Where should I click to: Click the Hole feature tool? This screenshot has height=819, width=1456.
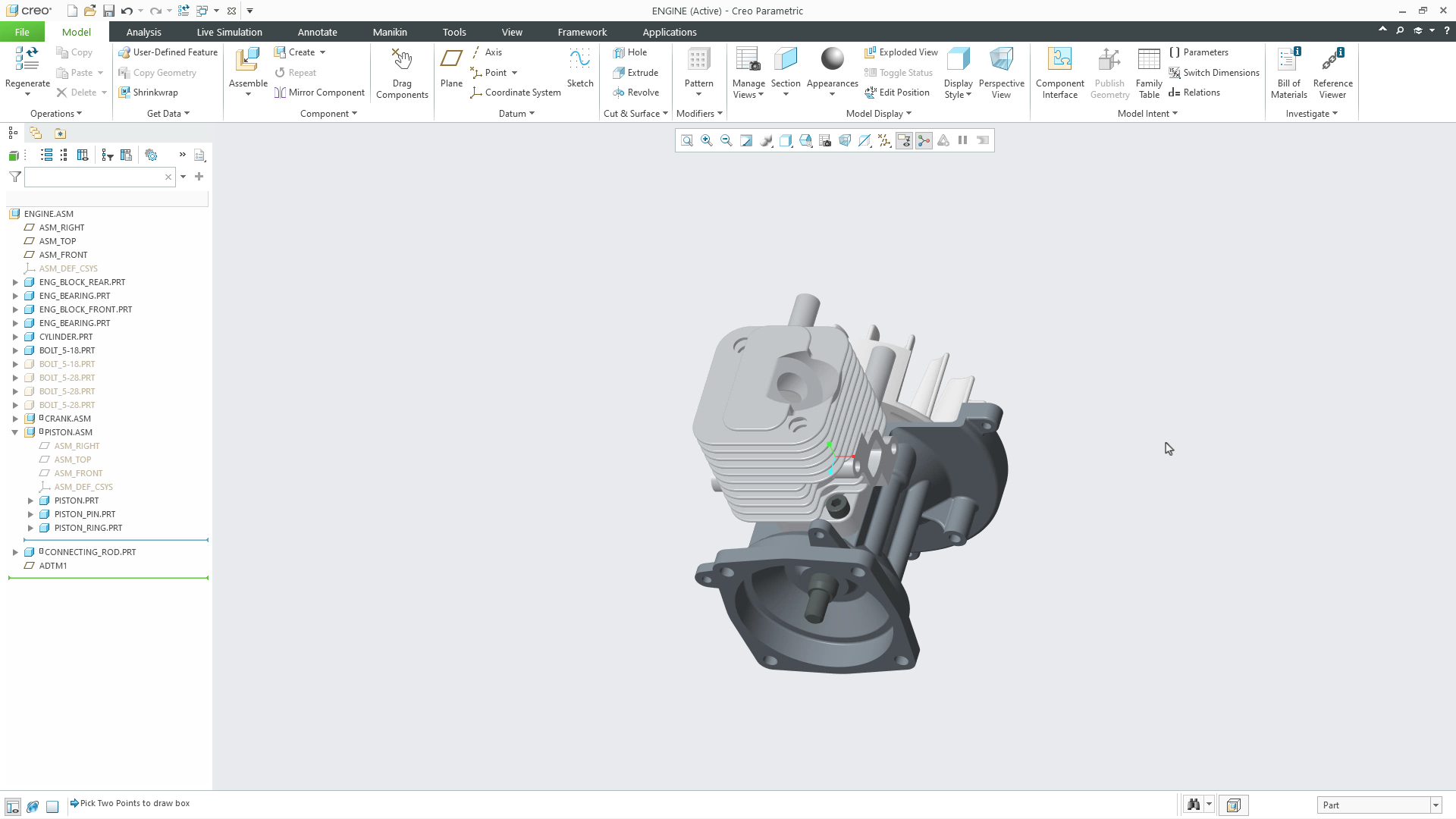pos(629,52)
